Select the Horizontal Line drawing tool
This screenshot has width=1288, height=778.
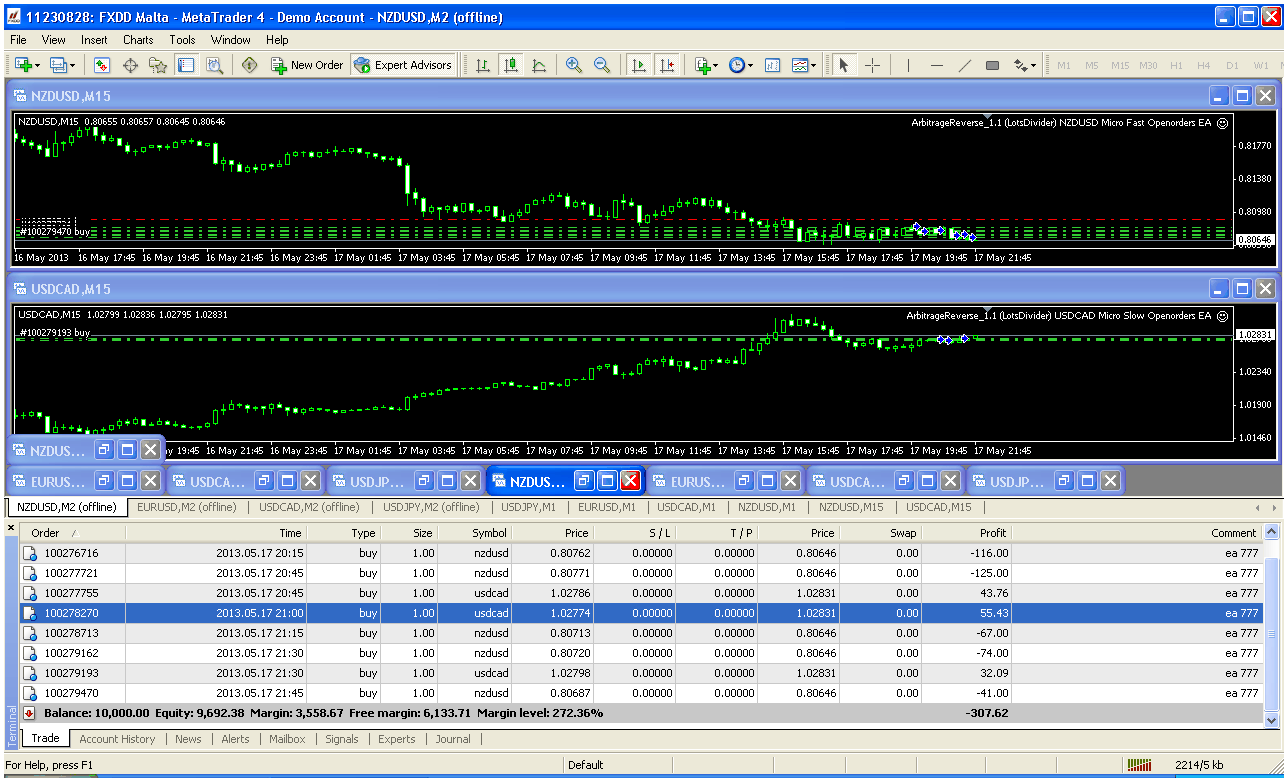pyautogui.click(x=936, y=65)
